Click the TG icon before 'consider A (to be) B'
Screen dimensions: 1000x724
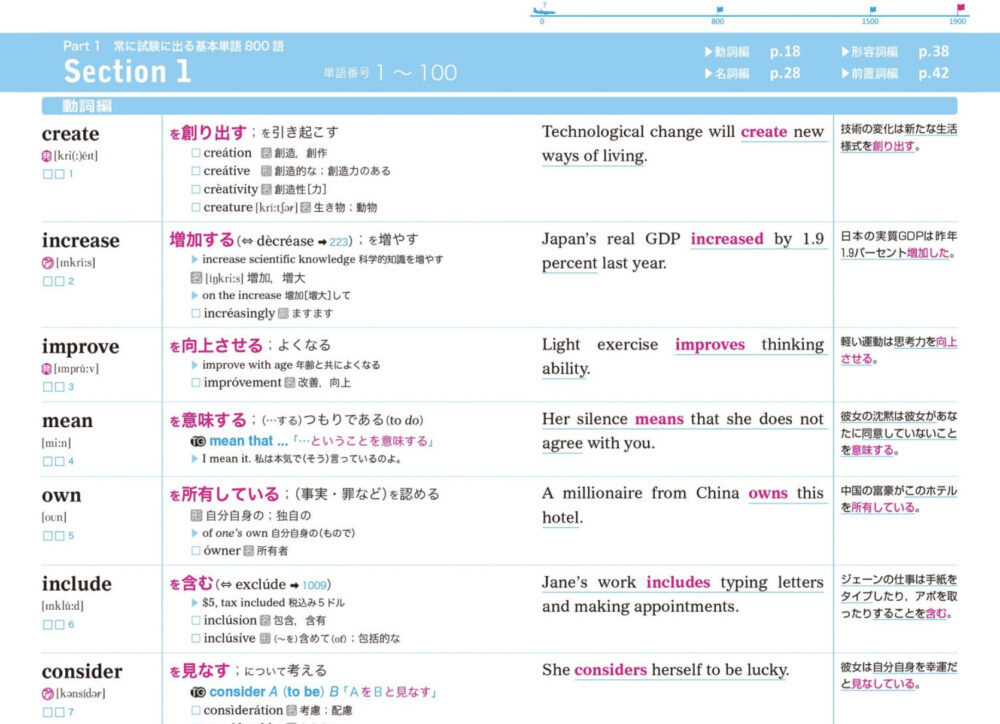[198, 692]
